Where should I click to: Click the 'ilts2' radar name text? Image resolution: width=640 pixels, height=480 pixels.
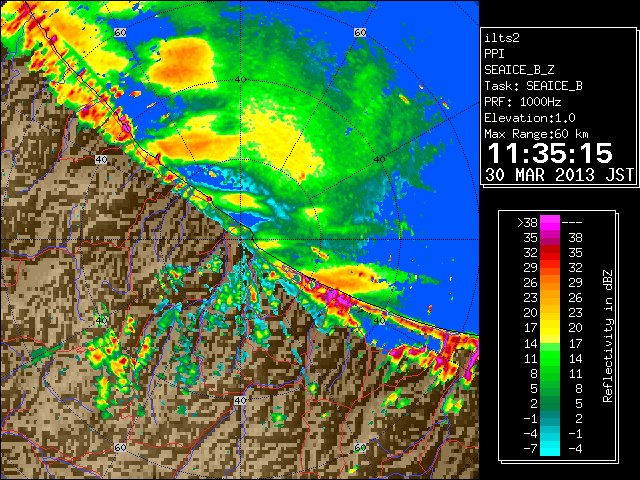click(x=502, y=38)
